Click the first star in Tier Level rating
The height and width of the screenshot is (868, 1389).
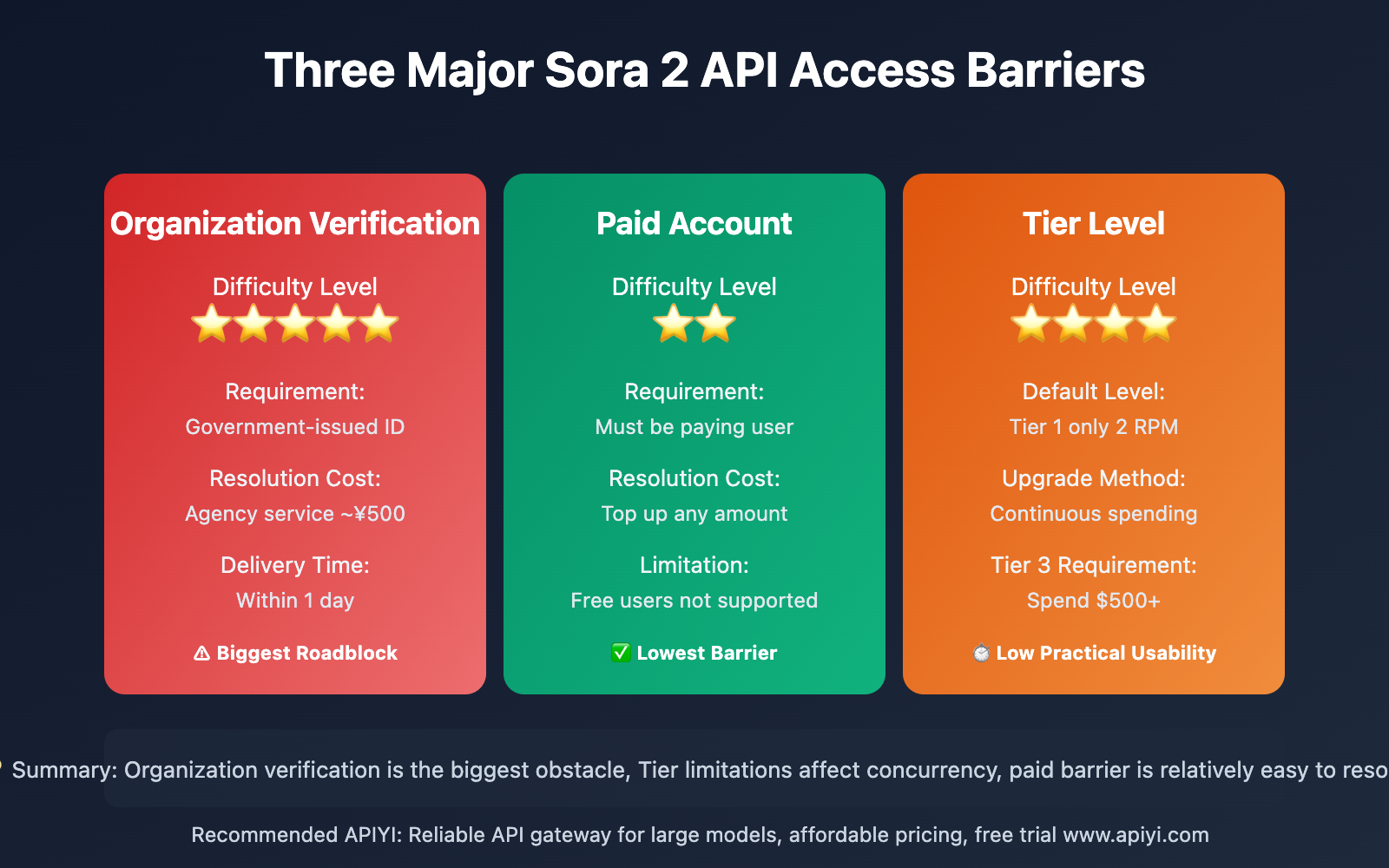[1031, 325]
